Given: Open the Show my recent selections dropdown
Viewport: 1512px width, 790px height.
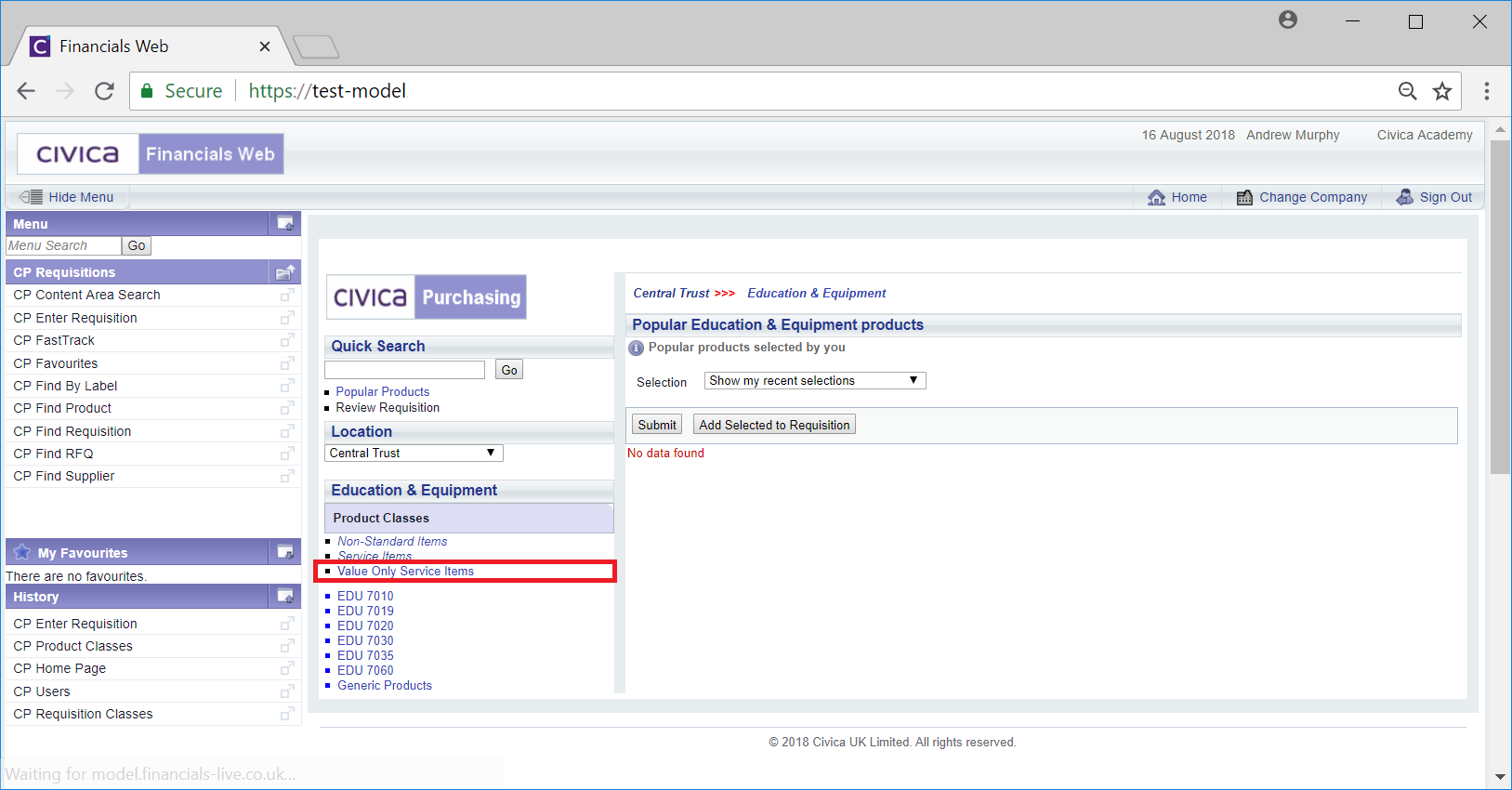Looking at the screenshot, I should [815, 380].
